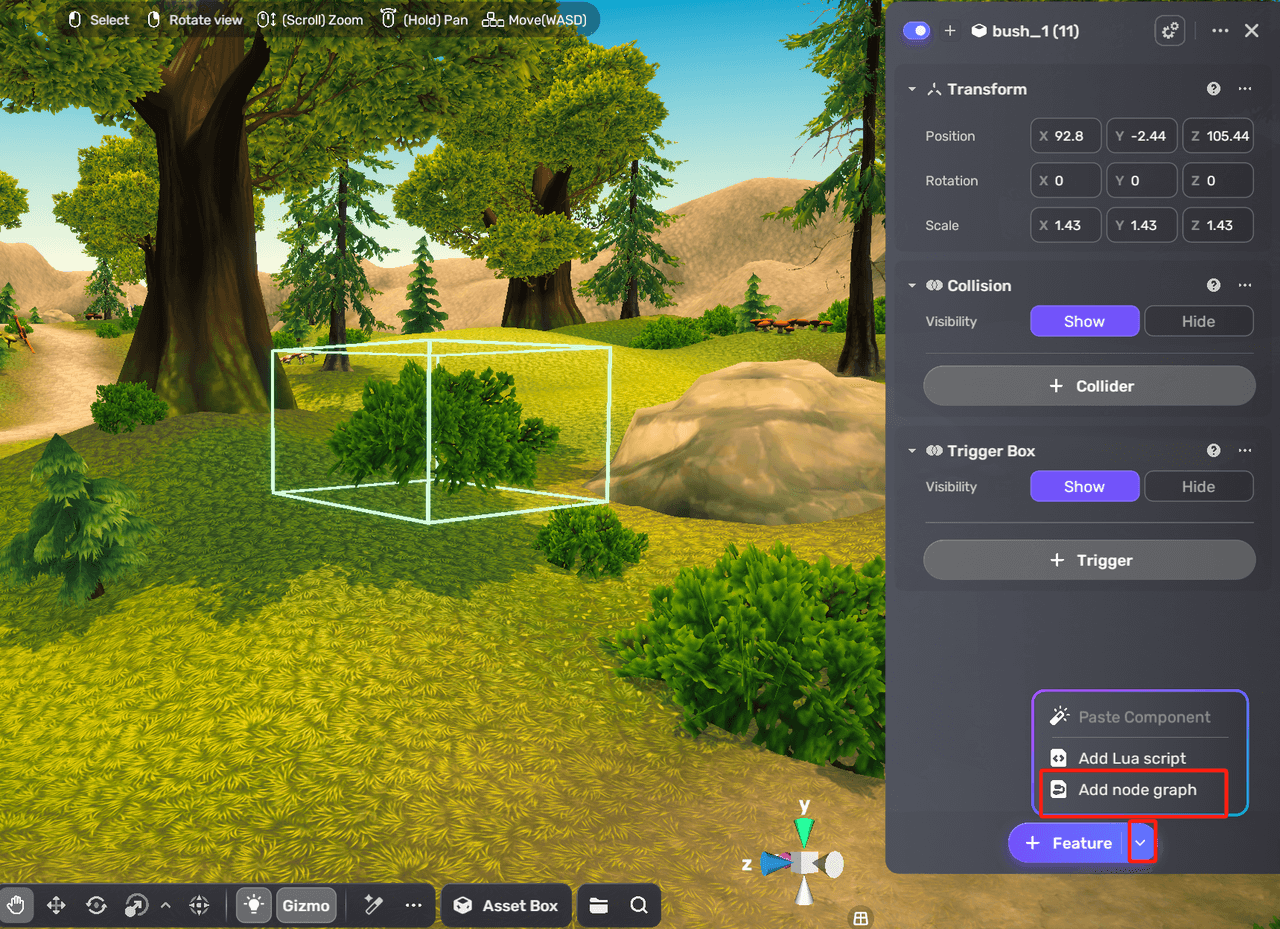Screen dimensions: 1280x929
Task: Set Collision visibility to Hide
Action: (1198, 321)
